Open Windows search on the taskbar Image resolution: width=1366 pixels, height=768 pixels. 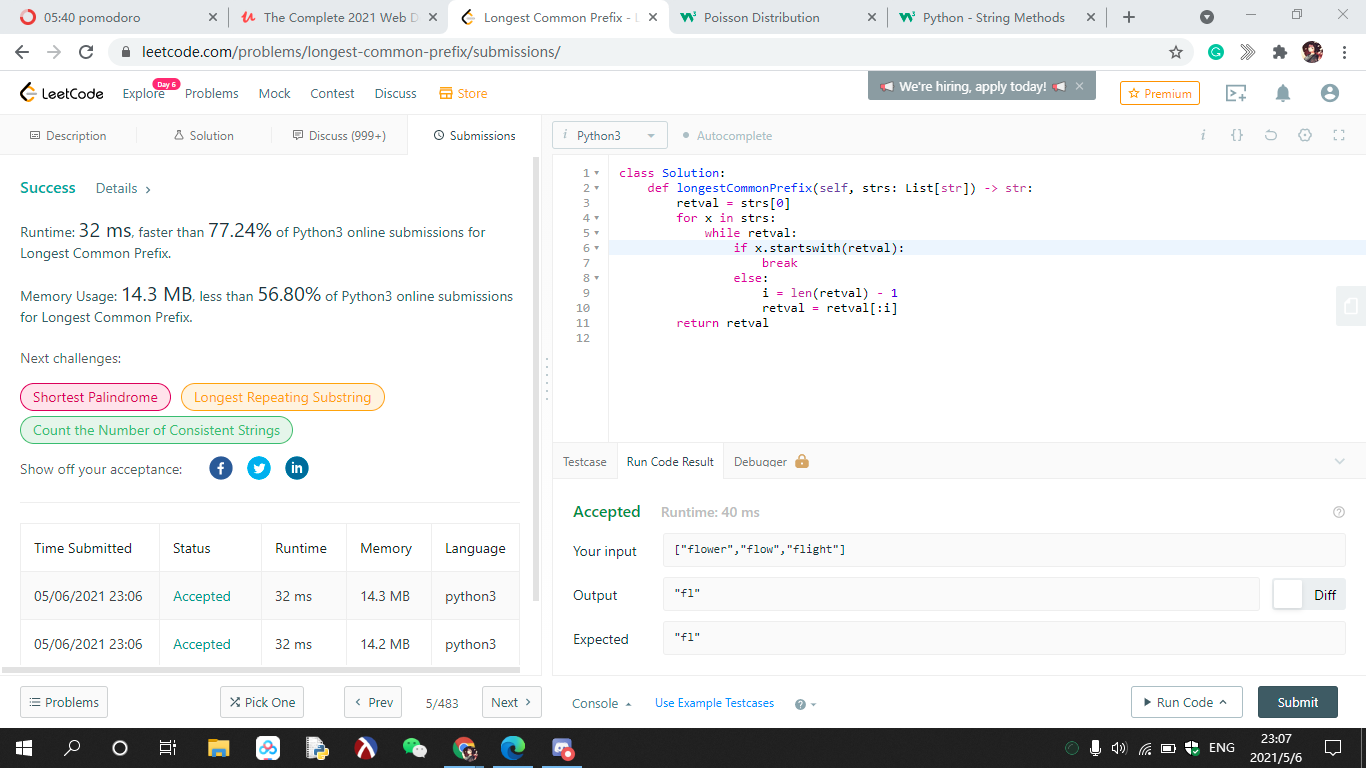(x=72, y=747)
